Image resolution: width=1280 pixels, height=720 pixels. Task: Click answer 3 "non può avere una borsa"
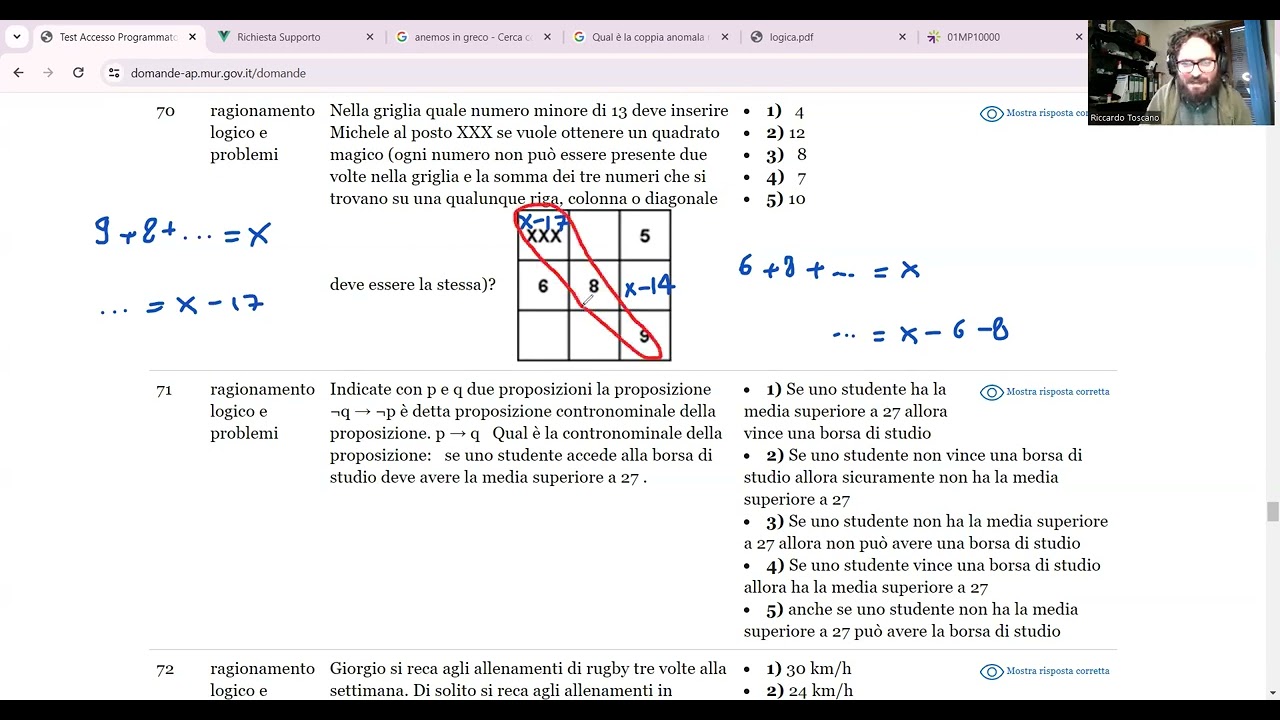[926, 532]
